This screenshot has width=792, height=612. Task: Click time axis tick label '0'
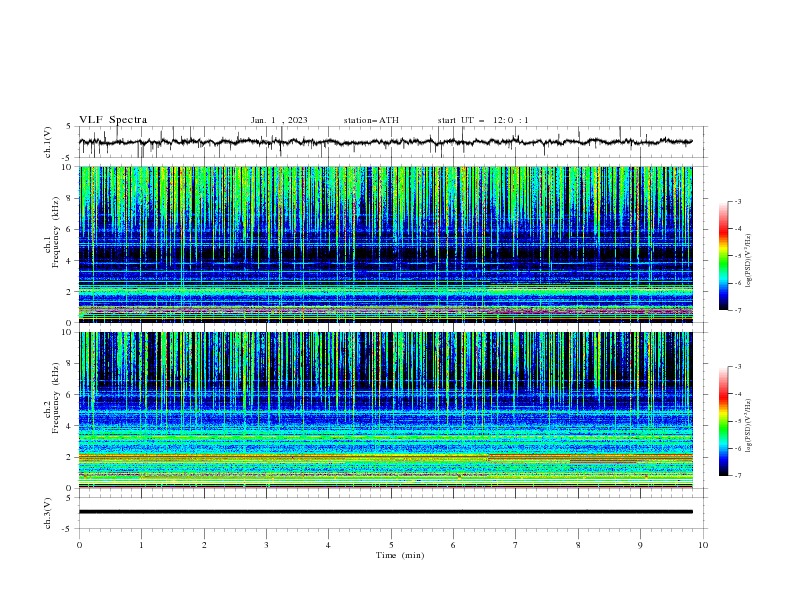[x=79, y=545]
